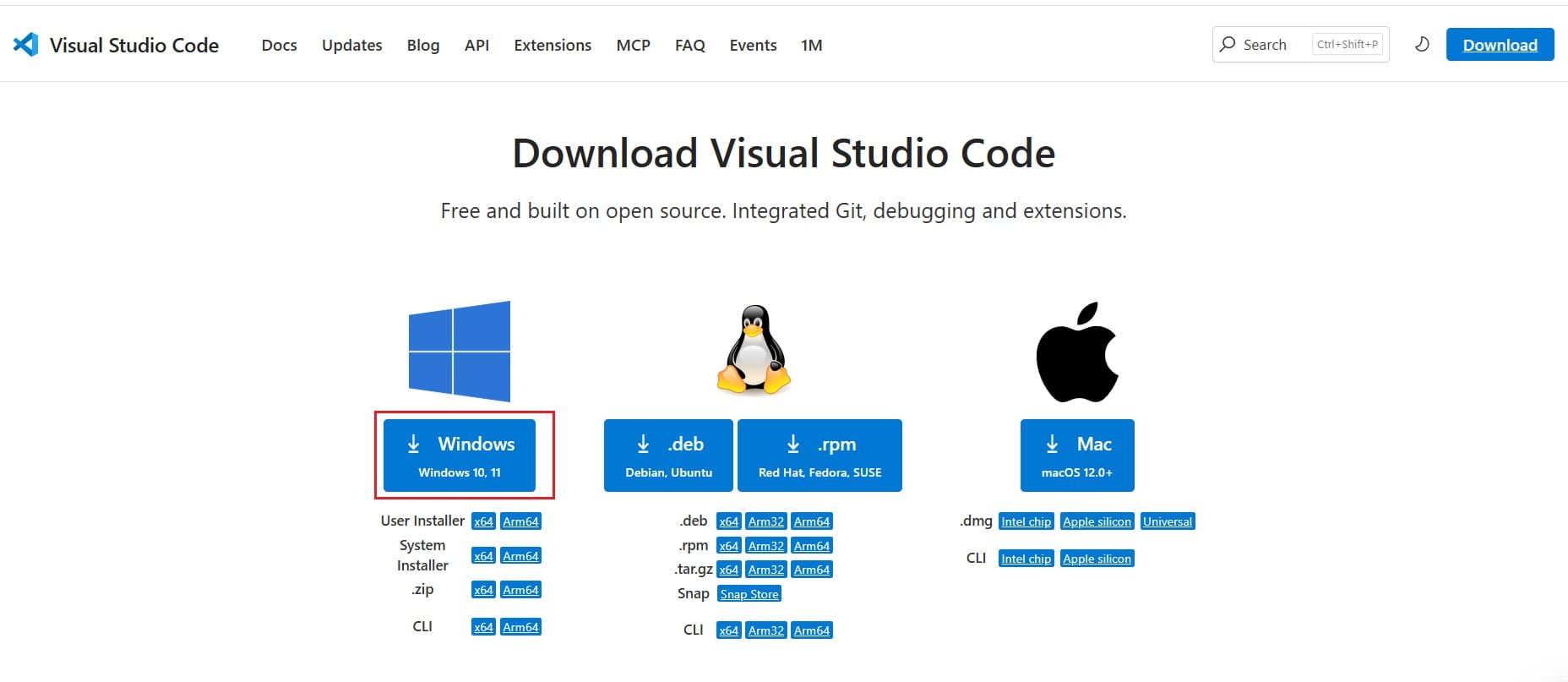The height and width of the screenshot is (682, 1568).
Task: Select User Installer x64 link
Action: (x=483, y=521)
